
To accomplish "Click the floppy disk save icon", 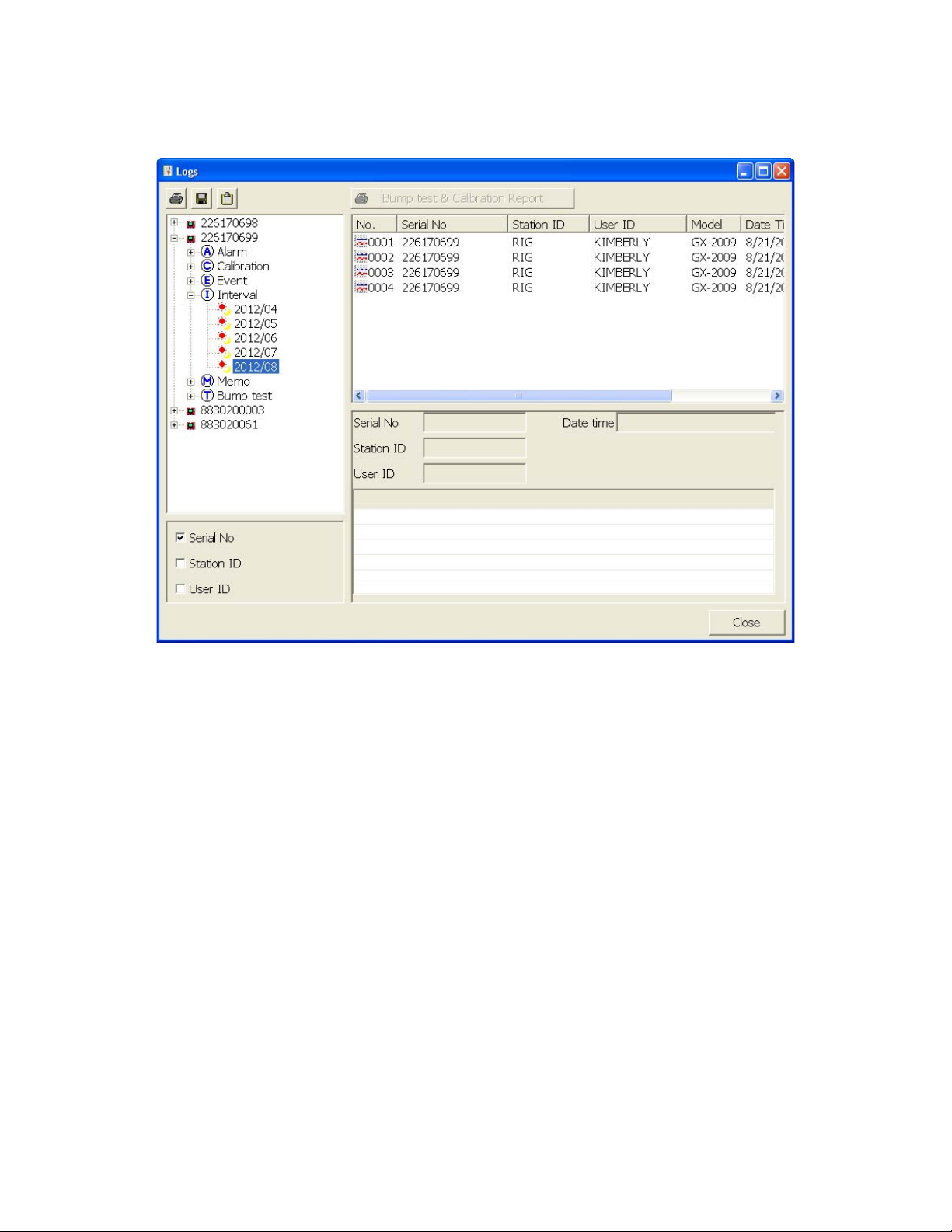I will pyautogui.click(x=202, y=198).
